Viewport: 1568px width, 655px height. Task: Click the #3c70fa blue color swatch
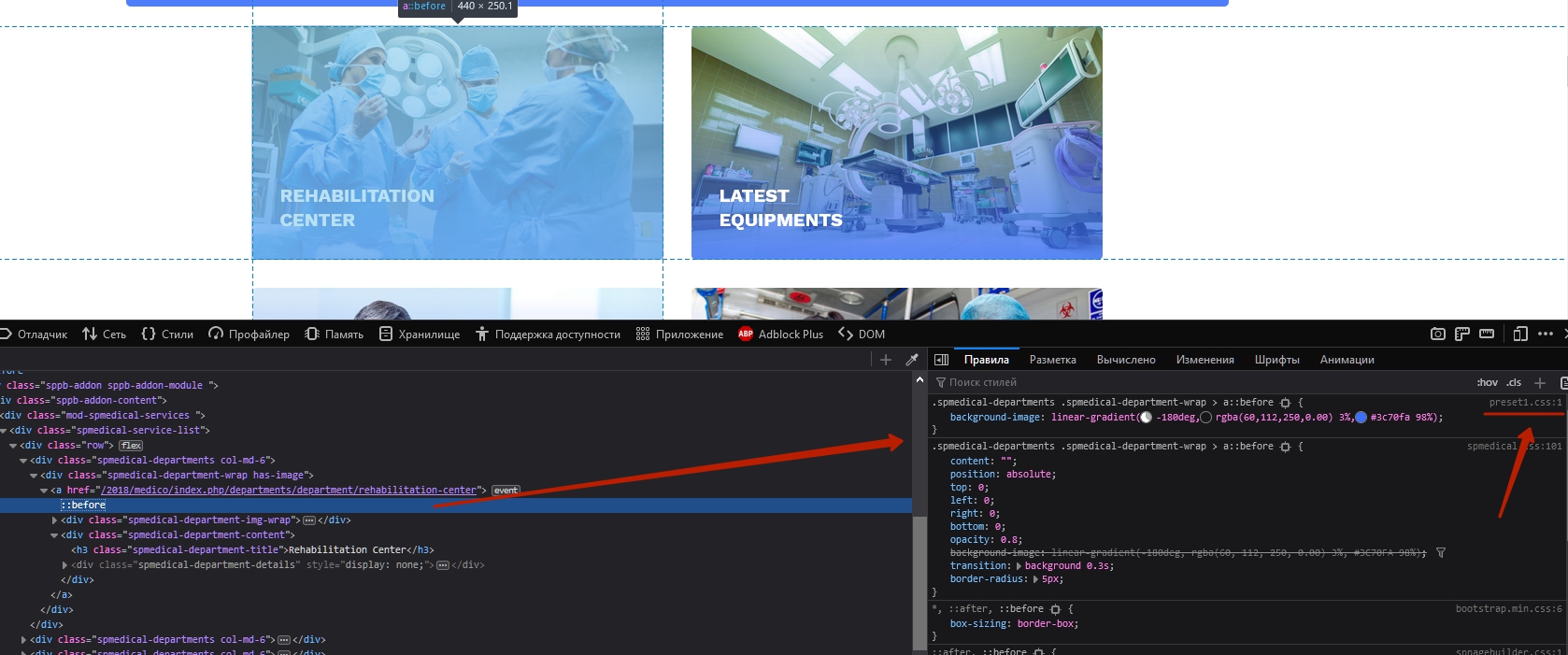[x=1361, y=418]
